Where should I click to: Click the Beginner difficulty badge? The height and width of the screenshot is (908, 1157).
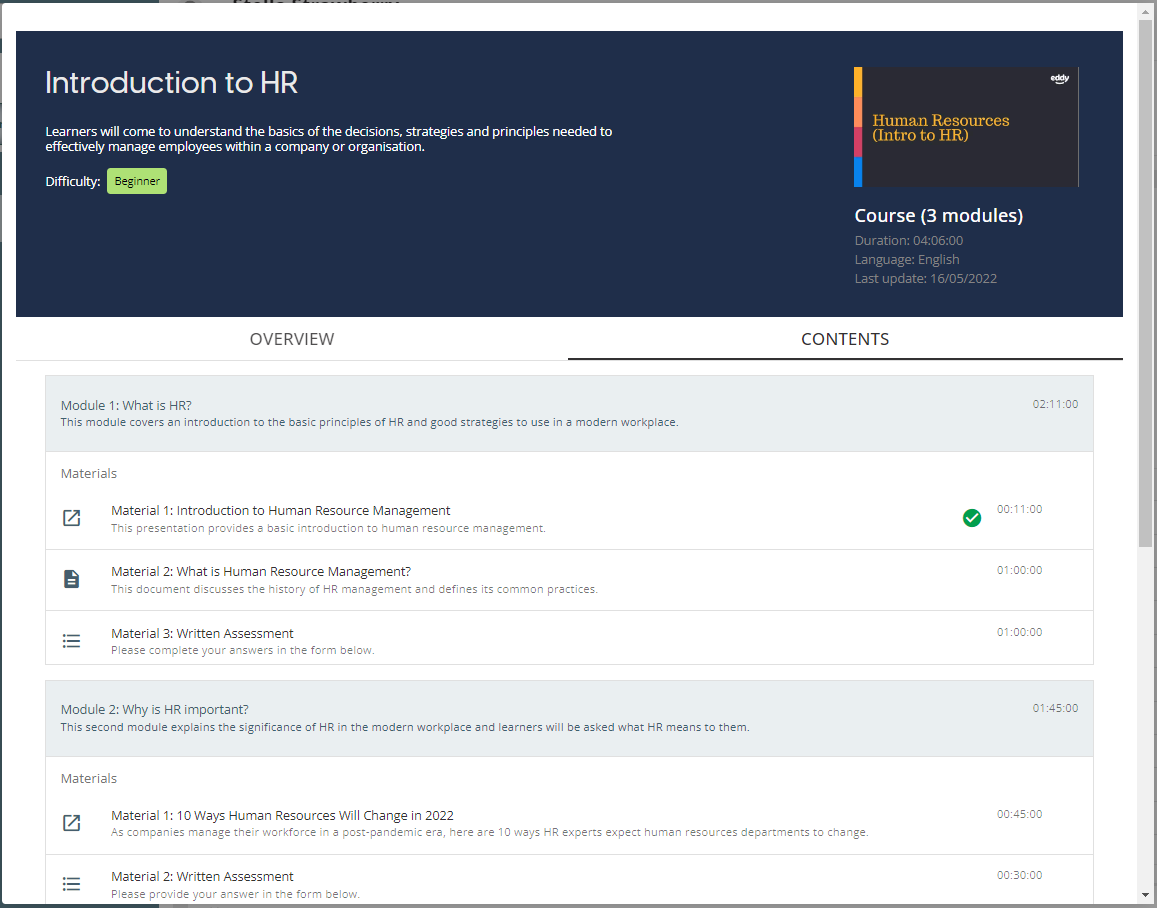[137, 181]
